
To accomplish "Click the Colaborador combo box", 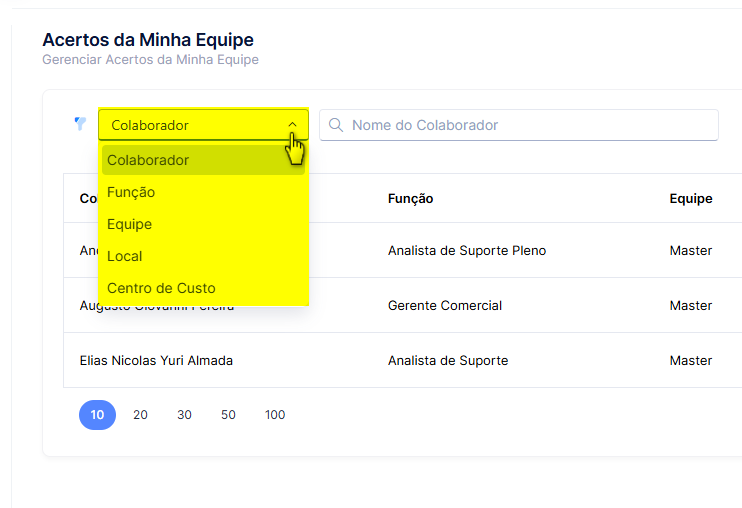I will coord(203,125).
